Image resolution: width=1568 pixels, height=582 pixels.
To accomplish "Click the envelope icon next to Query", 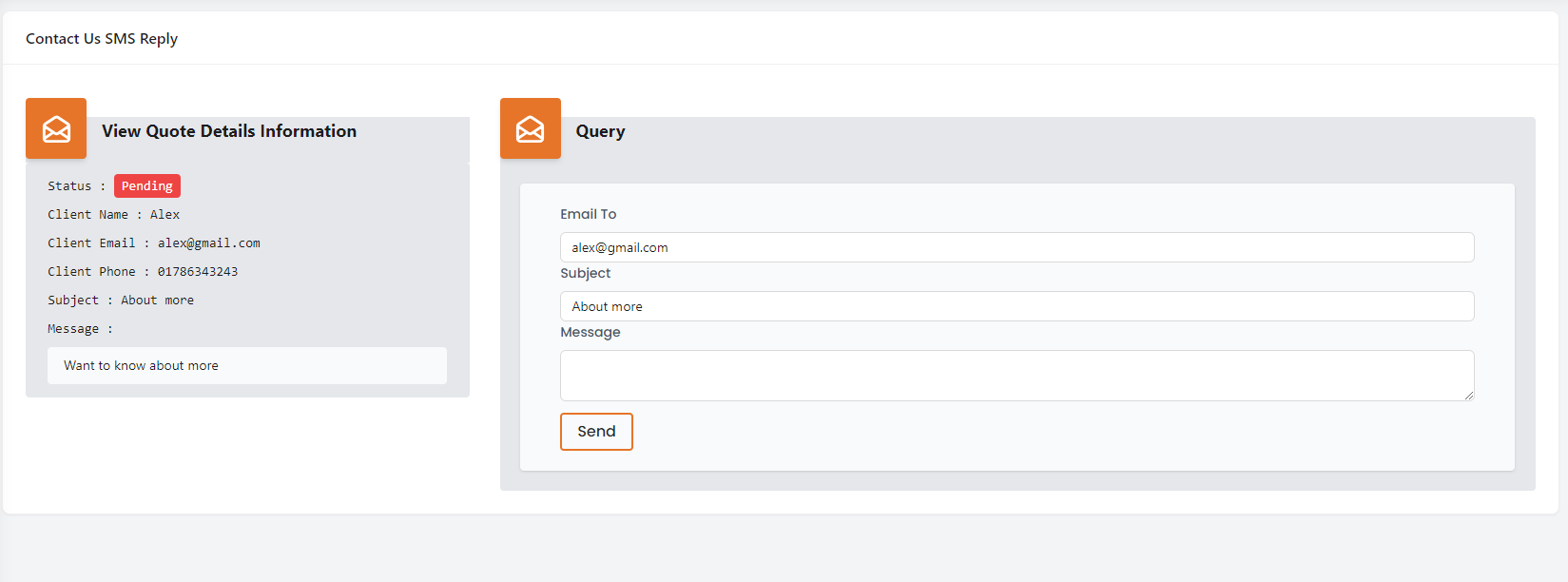I will (x=531, y=128).
